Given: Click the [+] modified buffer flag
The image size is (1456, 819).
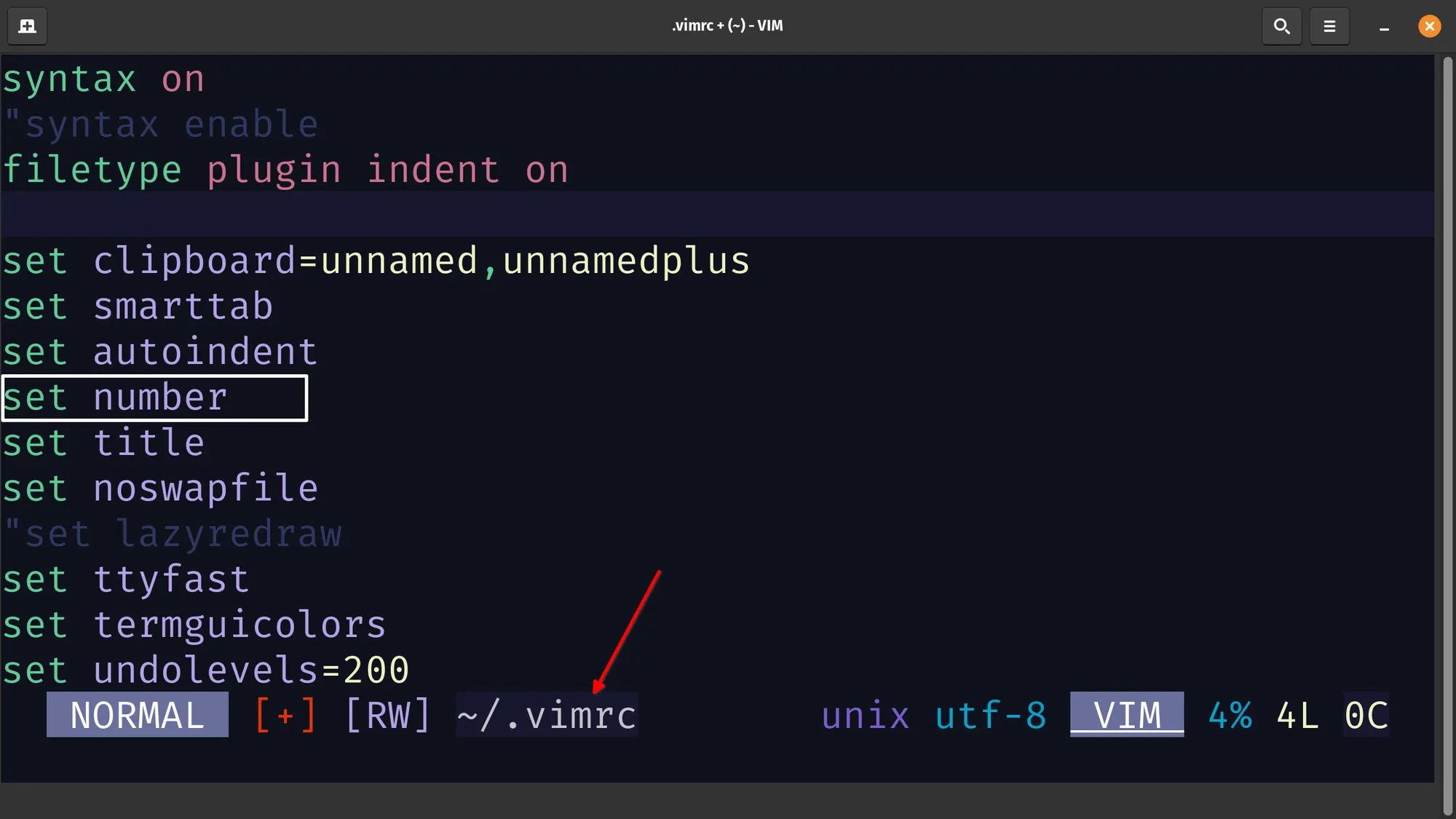Looking at the screenshot, I should [x=285, y=715].
